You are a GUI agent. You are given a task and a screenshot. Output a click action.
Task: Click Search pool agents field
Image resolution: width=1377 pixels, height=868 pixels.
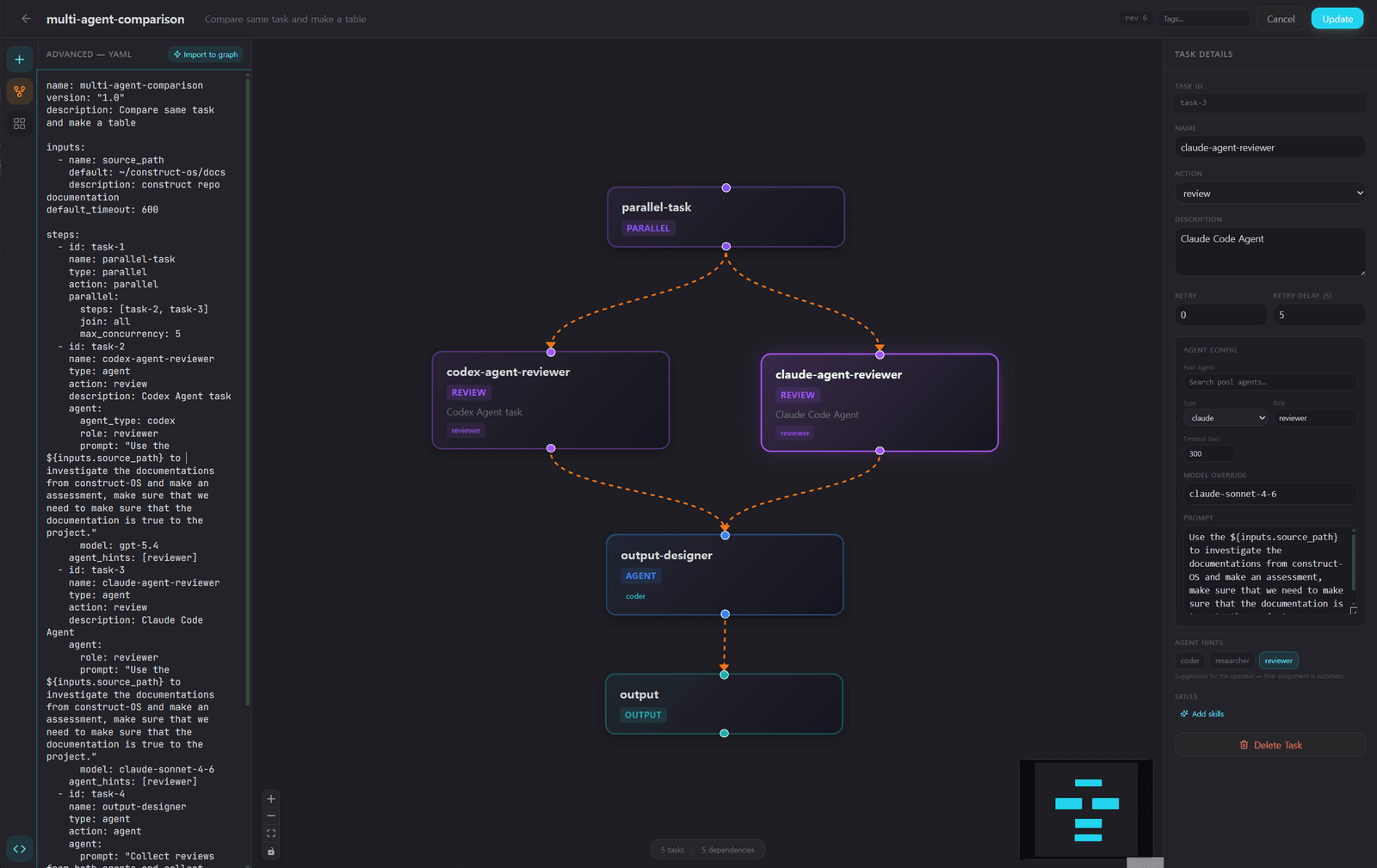click(1270, 382)
